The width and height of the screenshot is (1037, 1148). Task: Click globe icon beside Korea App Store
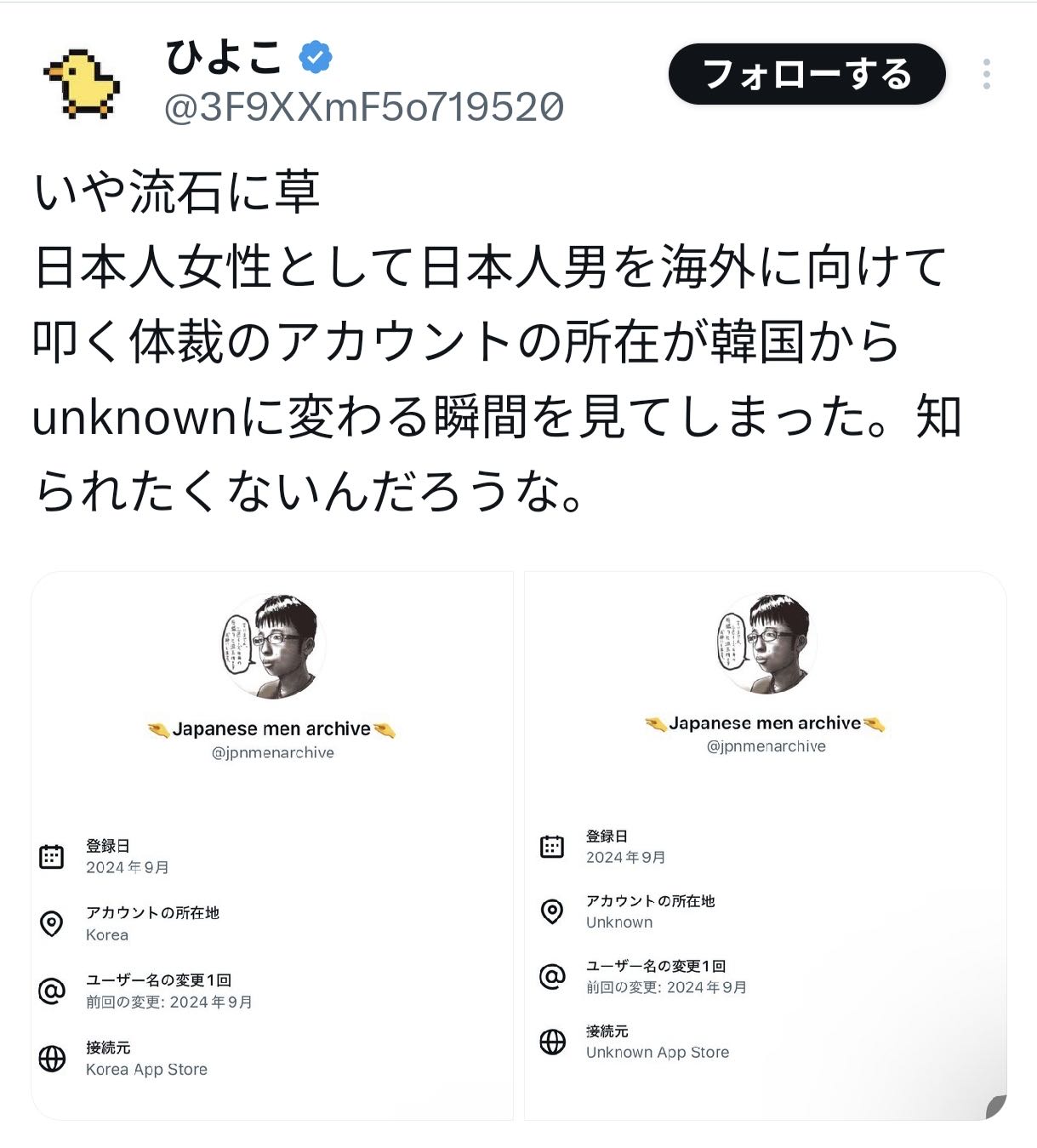tap(52, 1058)
